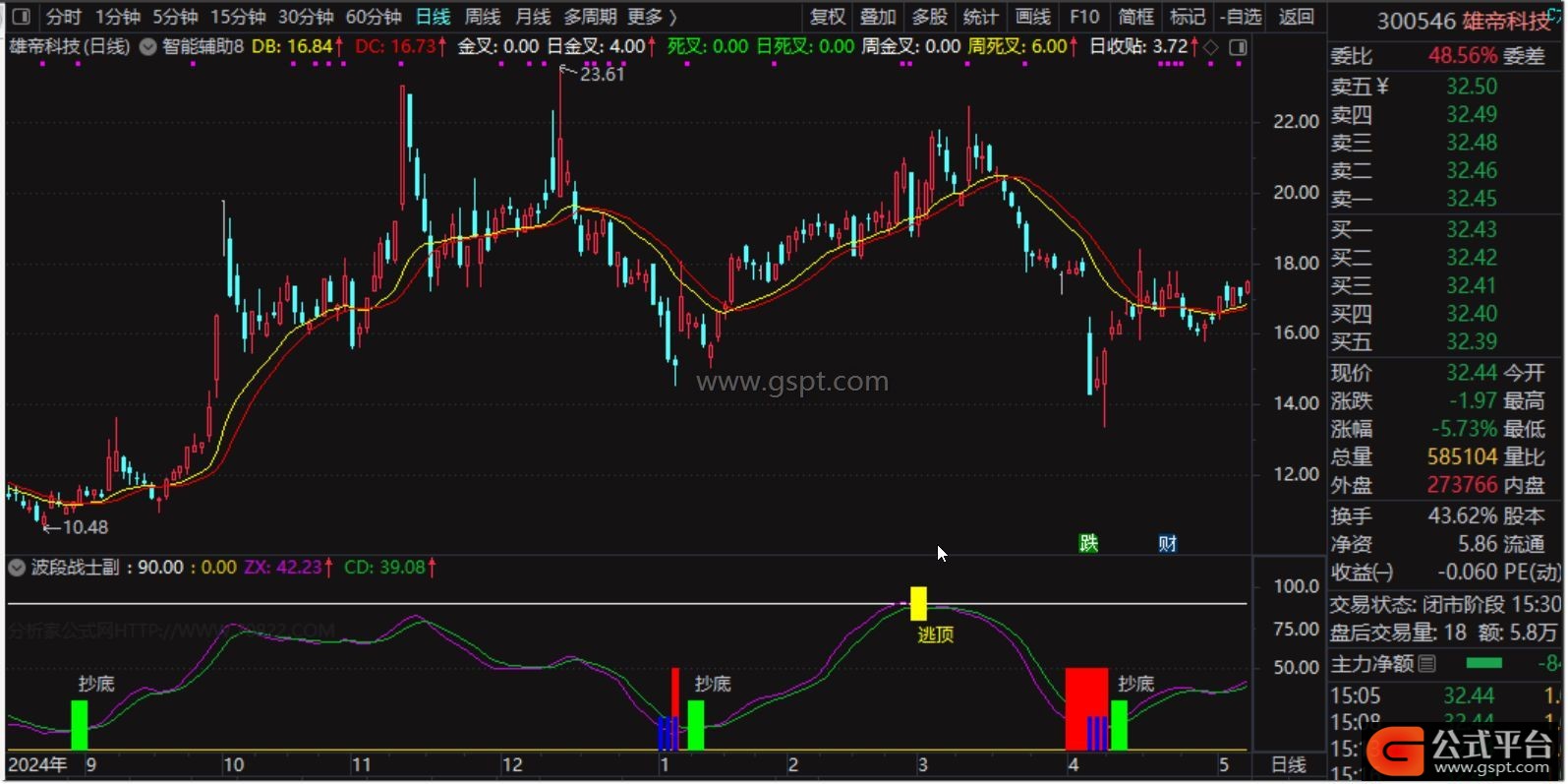Image resolution: width=1568 pixels, height=784 pixels.
Task: Click the 日线 label at axis corner
Action: click(x=1289, y=765)
